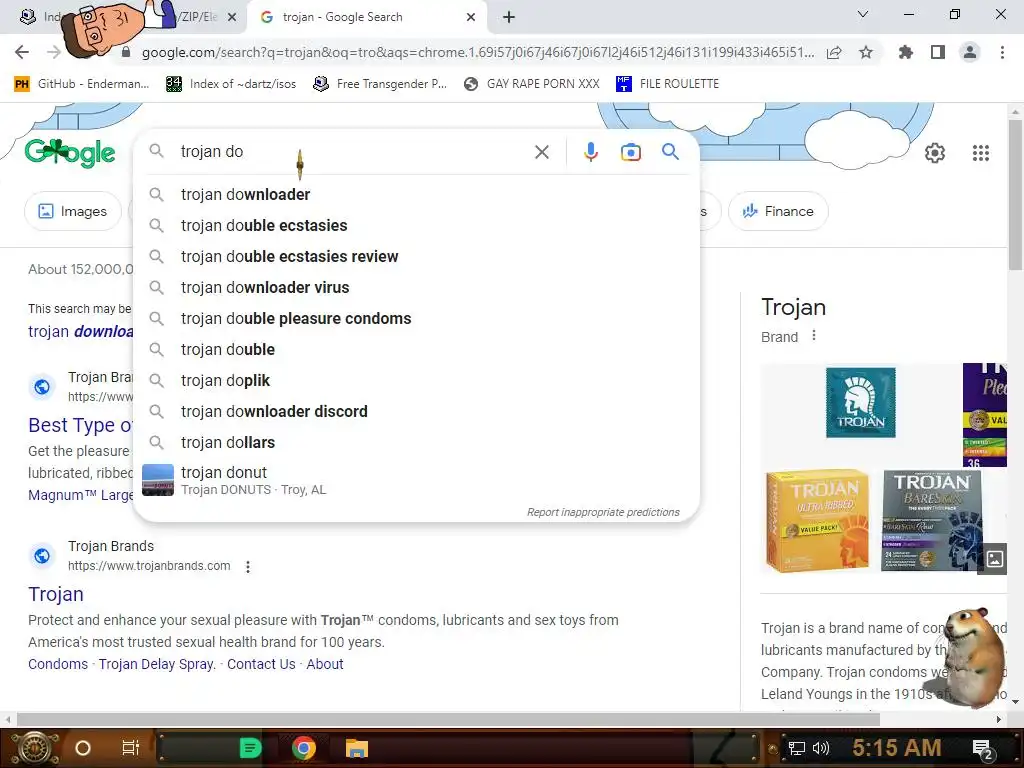
Task: Open new tab with plus button
Action: pos(509,18)
